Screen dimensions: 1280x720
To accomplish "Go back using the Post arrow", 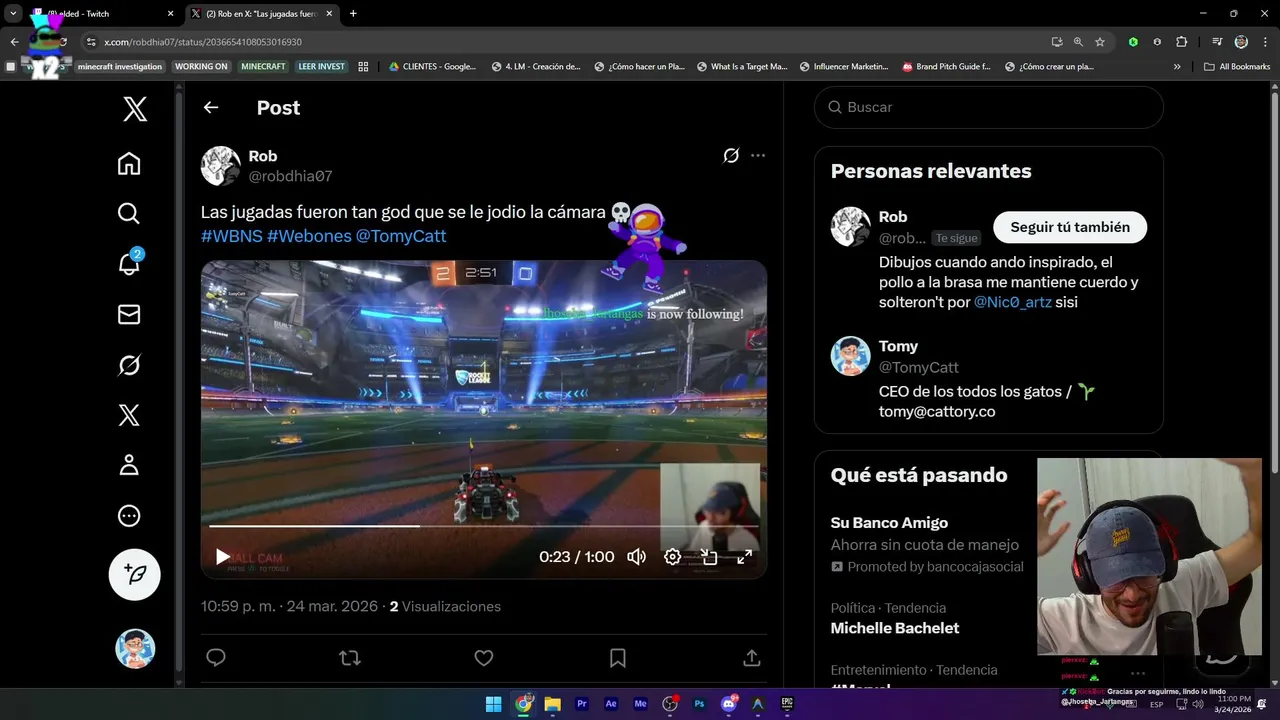I will click(x=210, y=107).
